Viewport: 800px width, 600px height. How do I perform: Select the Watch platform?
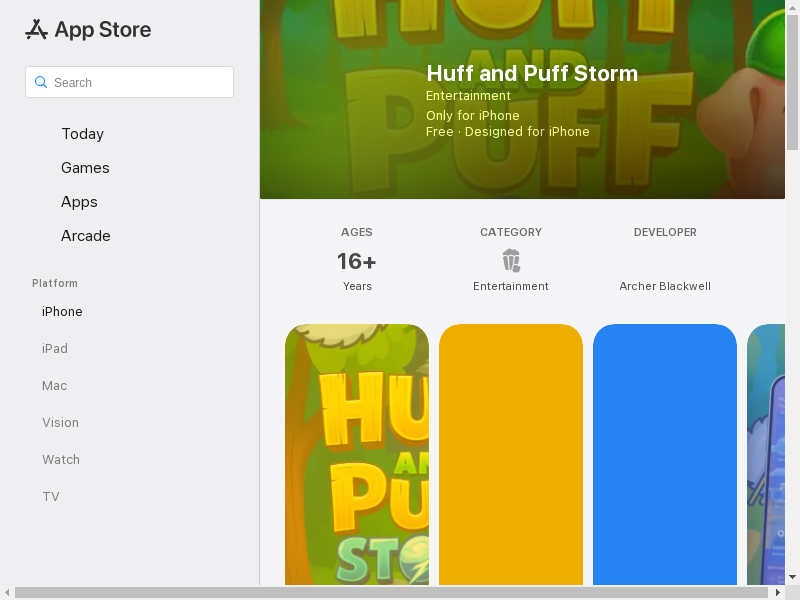click(61, 460)
